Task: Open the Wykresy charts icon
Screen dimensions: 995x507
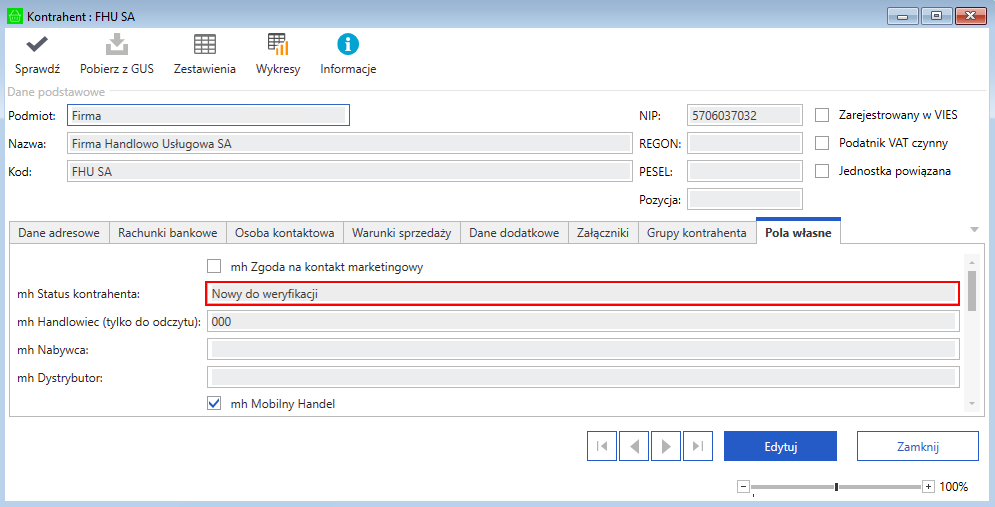Action: 277,45
